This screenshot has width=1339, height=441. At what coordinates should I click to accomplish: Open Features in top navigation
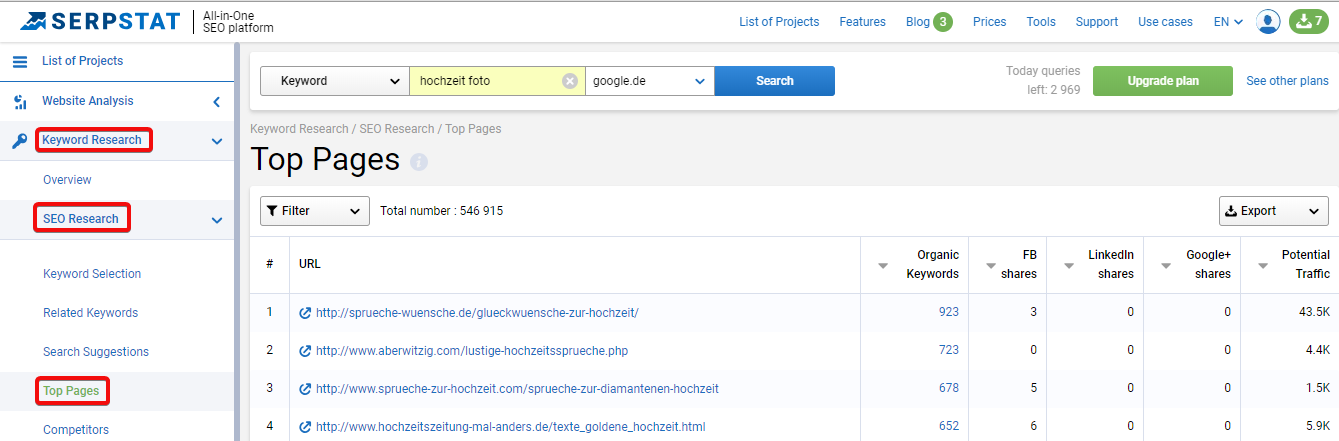pyautogui.click(x=862, y=22)
